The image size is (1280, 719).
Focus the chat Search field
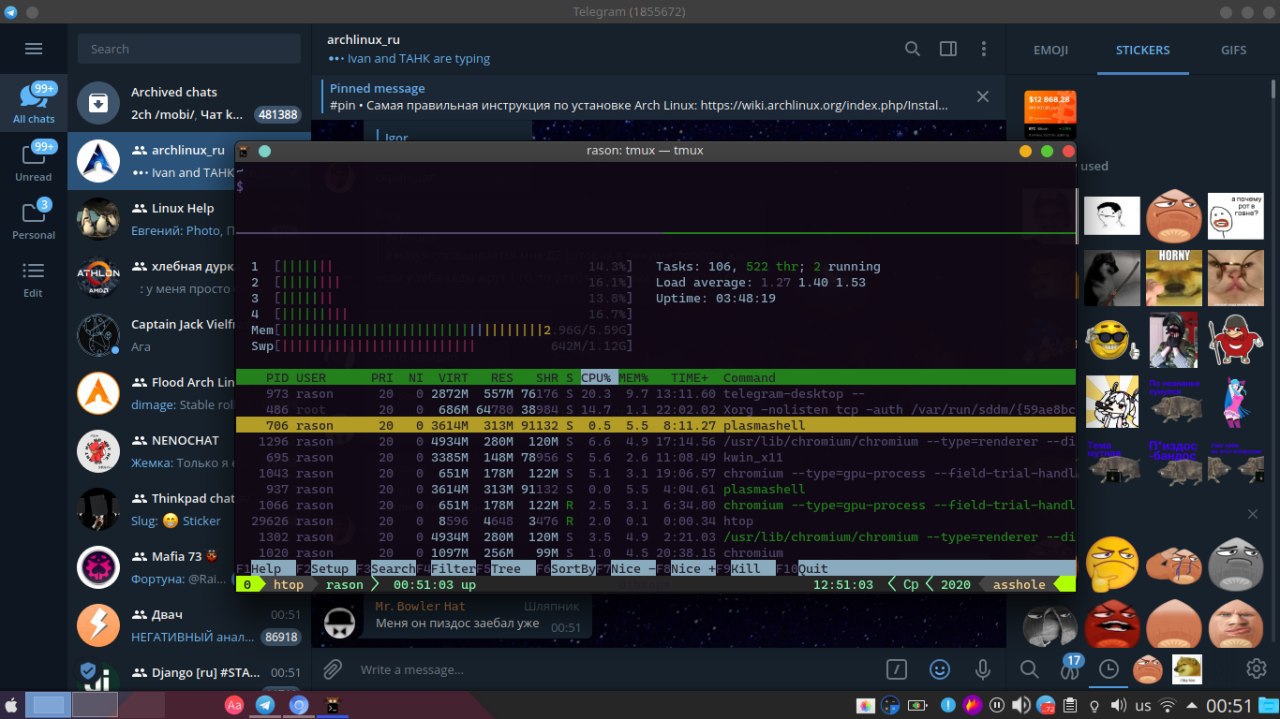tap(189, 49)
